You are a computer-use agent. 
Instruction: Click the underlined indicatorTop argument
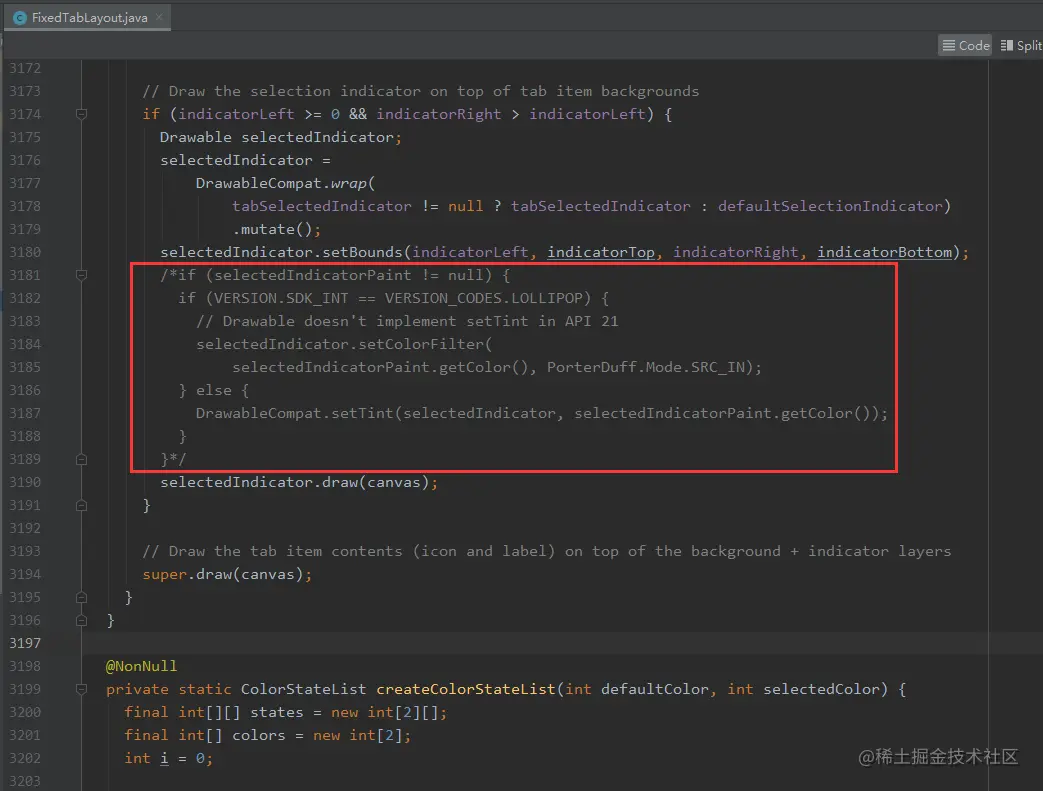tap(601, 252)
